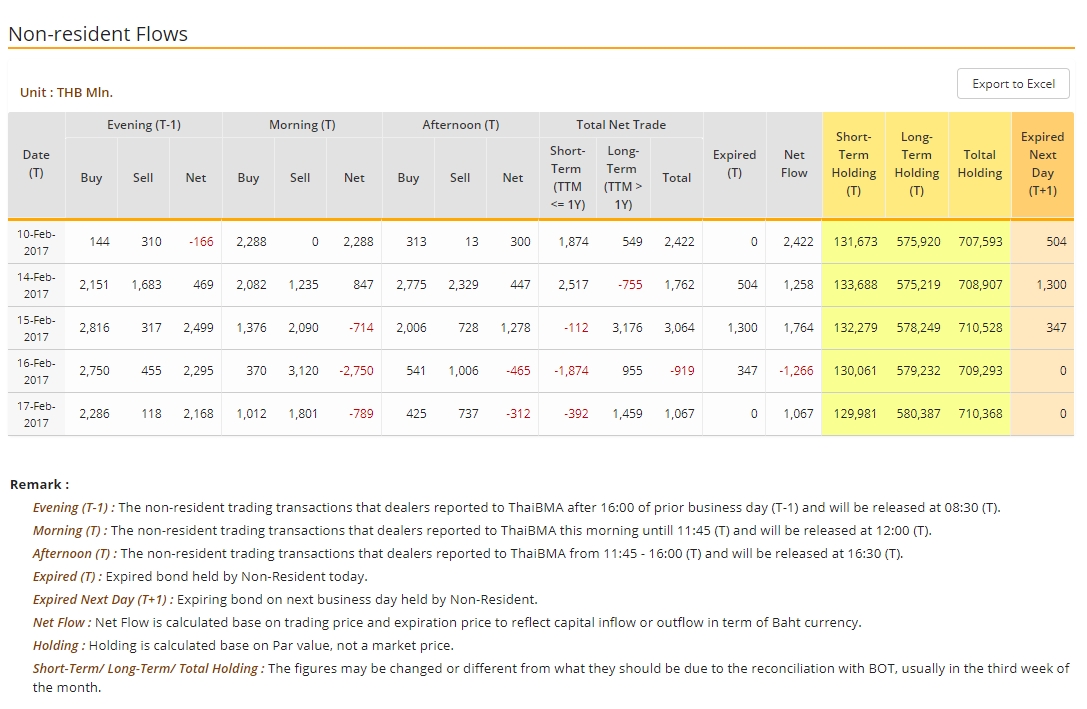Click the Afternoon (T) group header
1087x709 pixels.
[460, 125]
